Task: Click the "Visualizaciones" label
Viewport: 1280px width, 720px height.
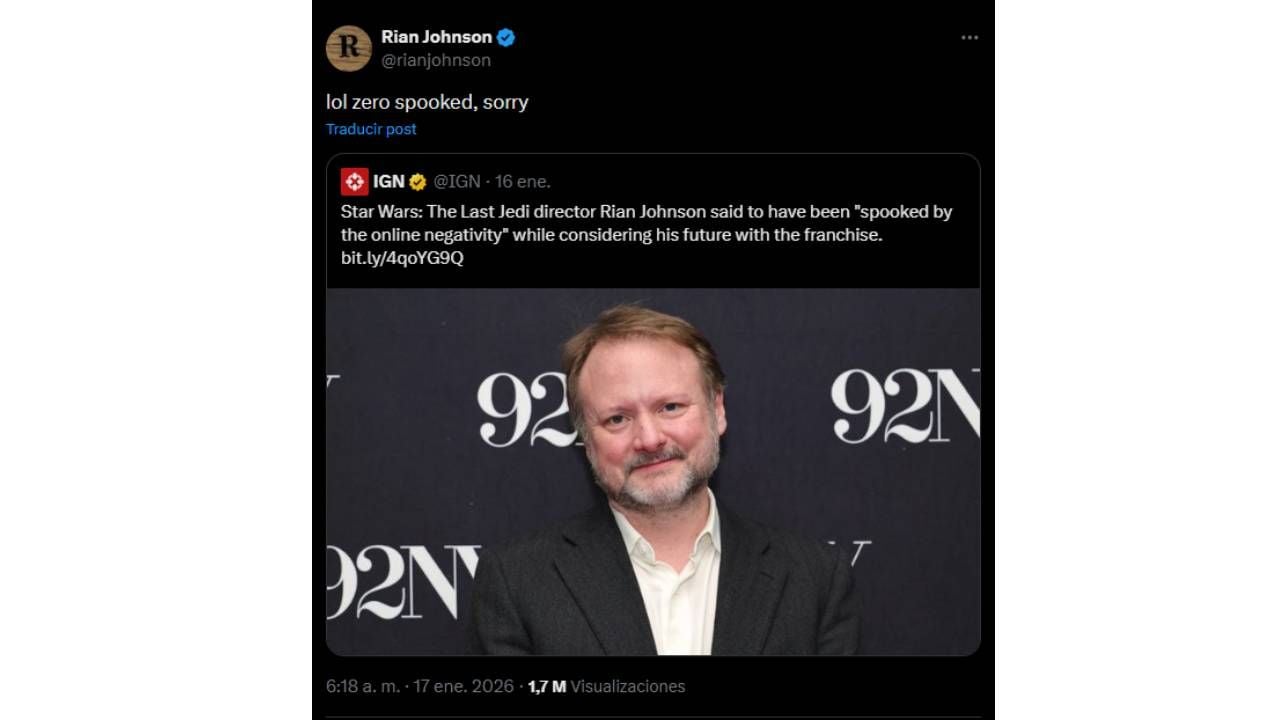Action: coord(628,686)
